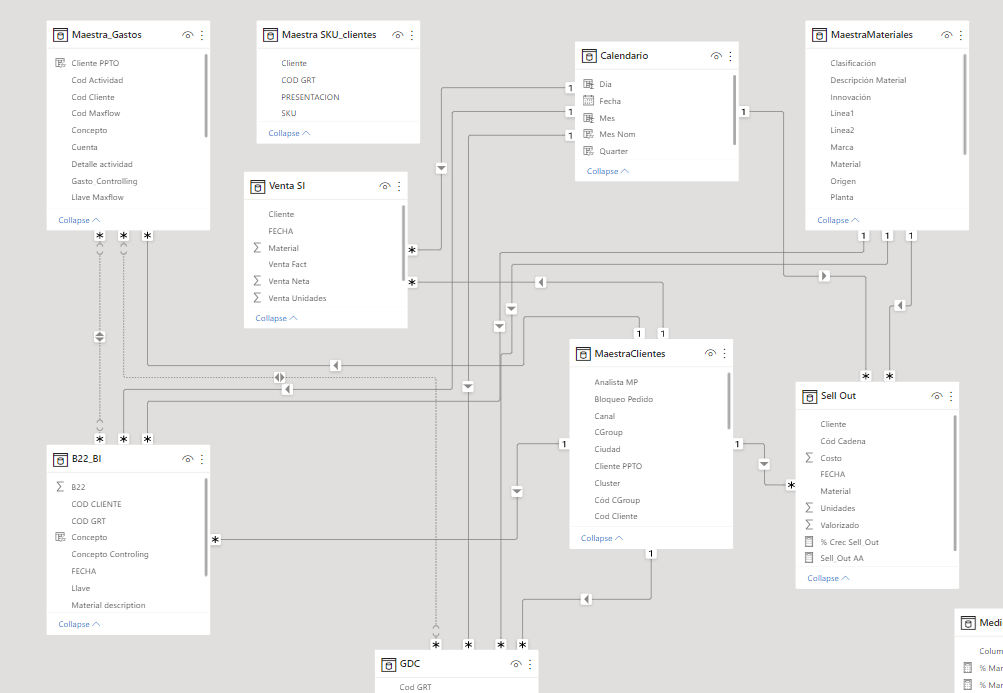
Task: Select sigma icon beside Costo field
Action: (809, 458)
